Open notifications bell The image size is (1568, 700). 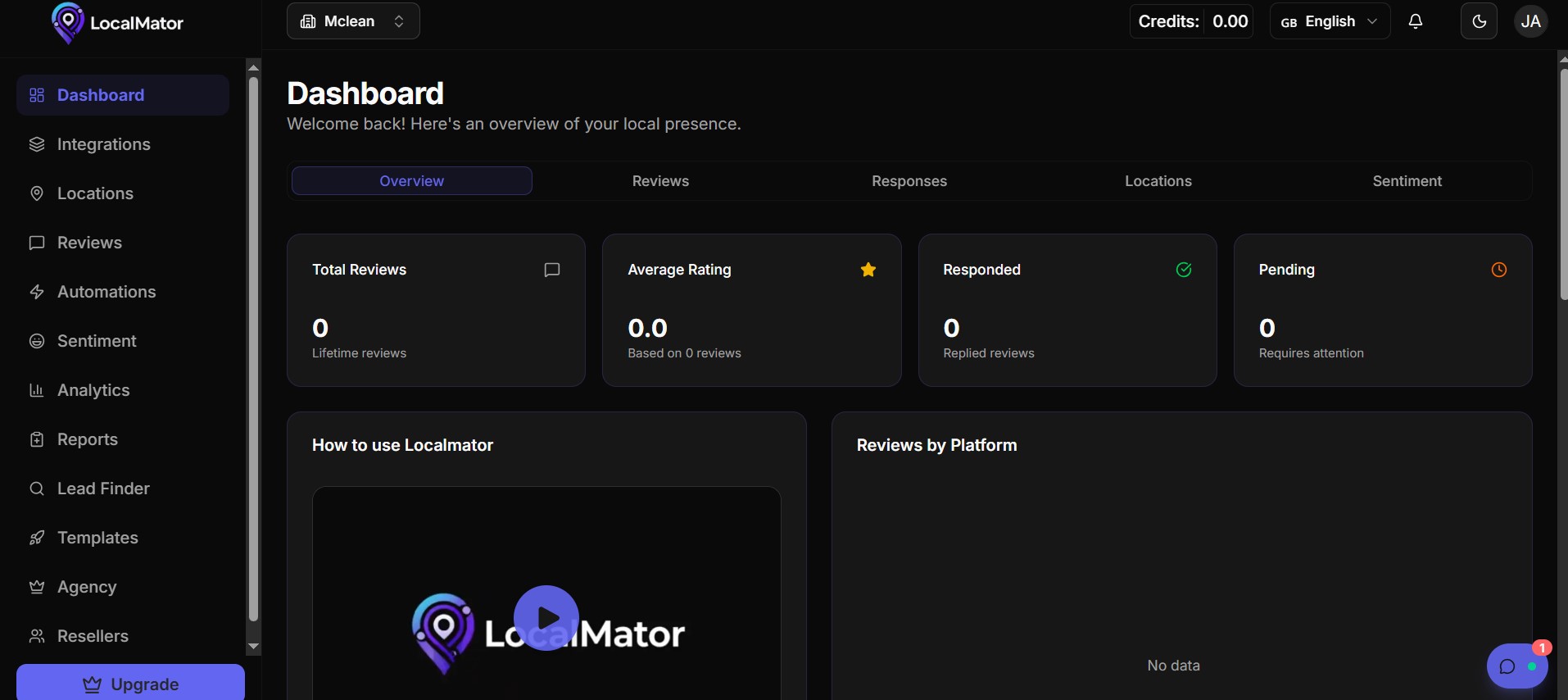coord(1416,21)
